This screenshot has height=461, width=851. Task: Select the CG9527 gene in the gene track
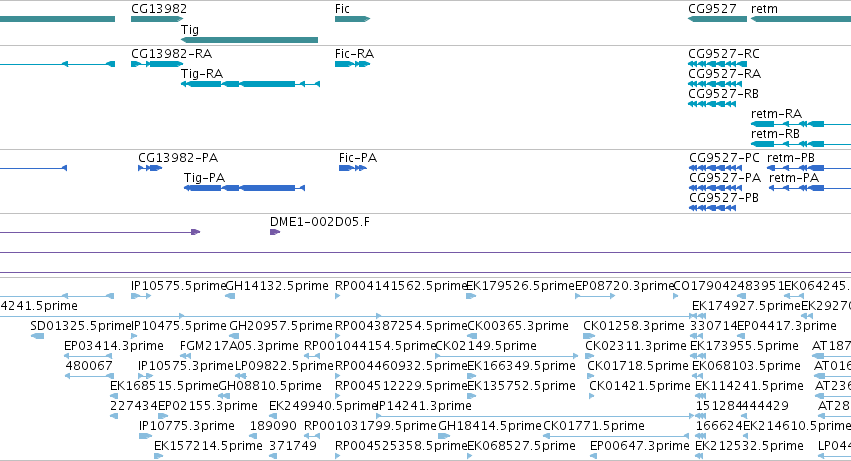coord(717,19)
